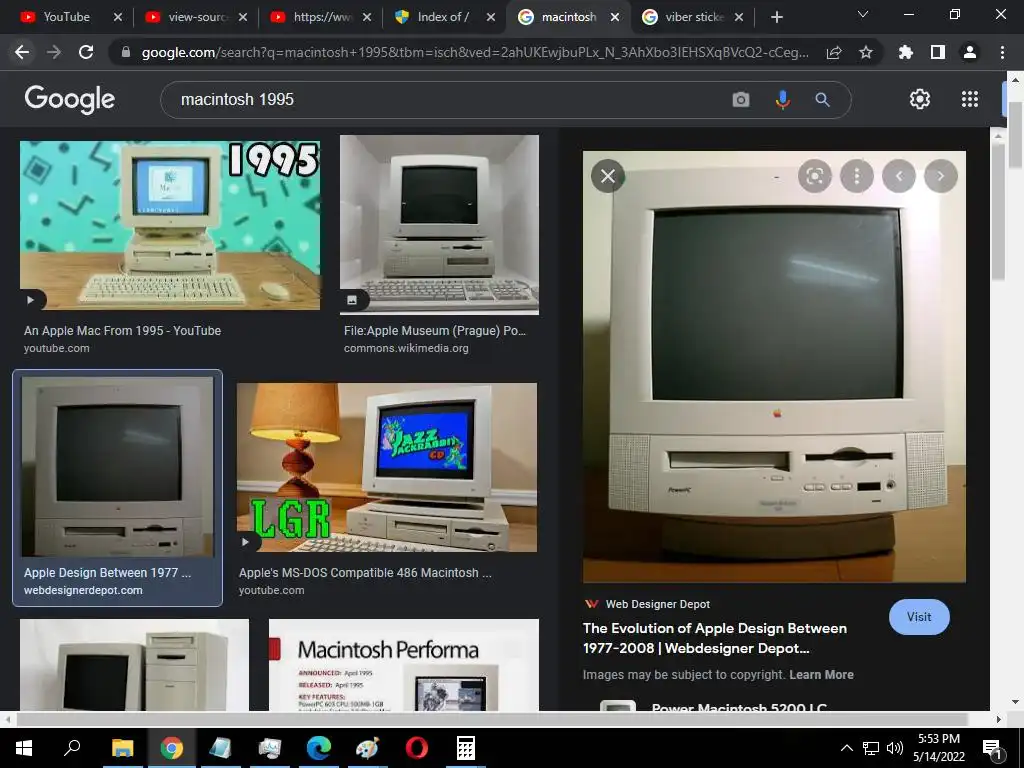Image resolution: width=1024 pixels, height=768 pixels.
Task: Open Google quick settings gear
Action: [x=920, y=99]
